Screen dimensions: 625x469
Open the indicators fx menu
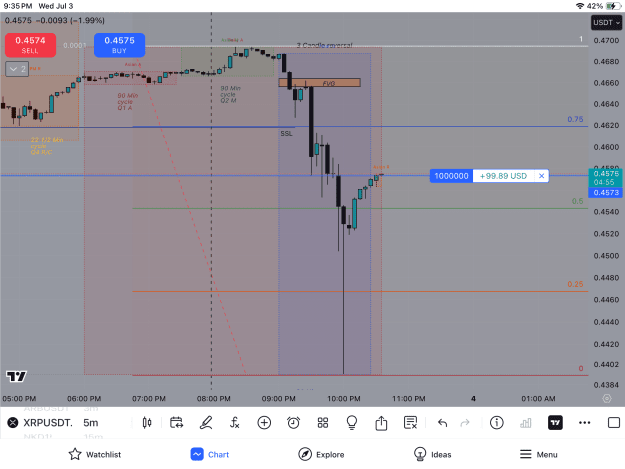point(235,422)
